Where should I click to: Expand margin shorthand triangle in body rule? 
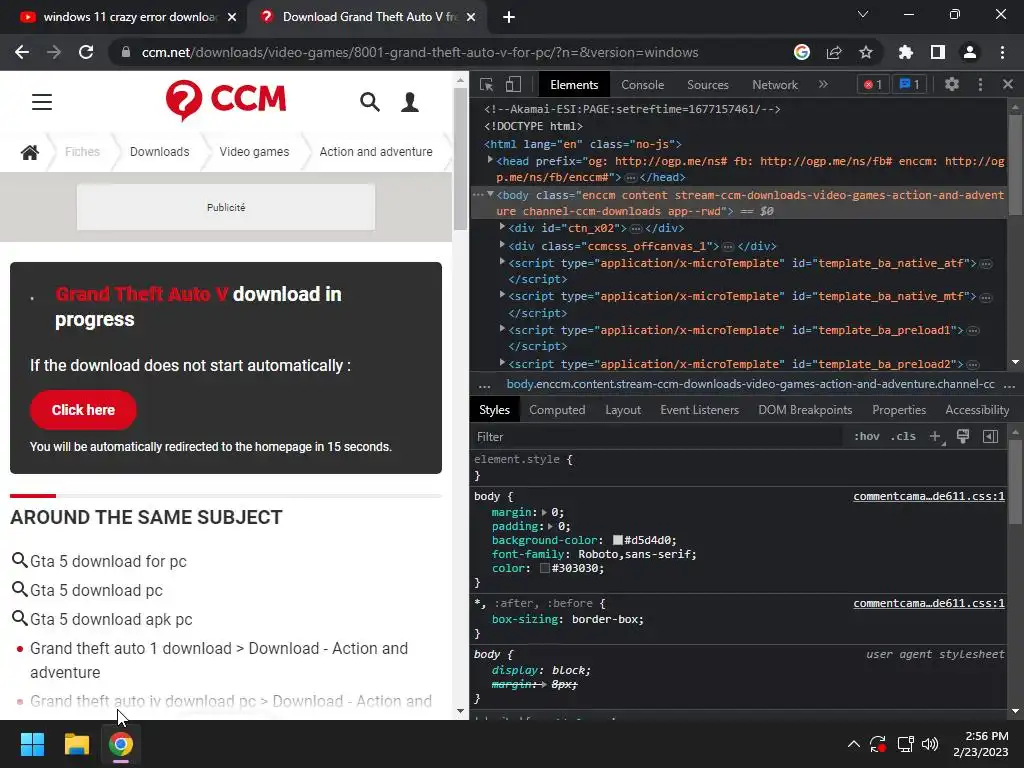545,513
